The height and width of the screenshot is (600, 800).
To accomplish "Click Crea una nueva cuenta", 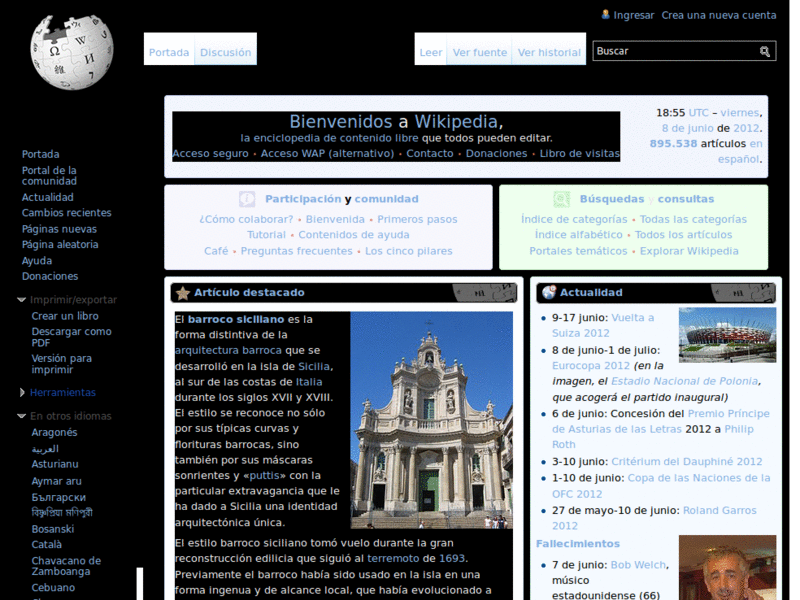I will pyautogui.click(x=719, y=15).
